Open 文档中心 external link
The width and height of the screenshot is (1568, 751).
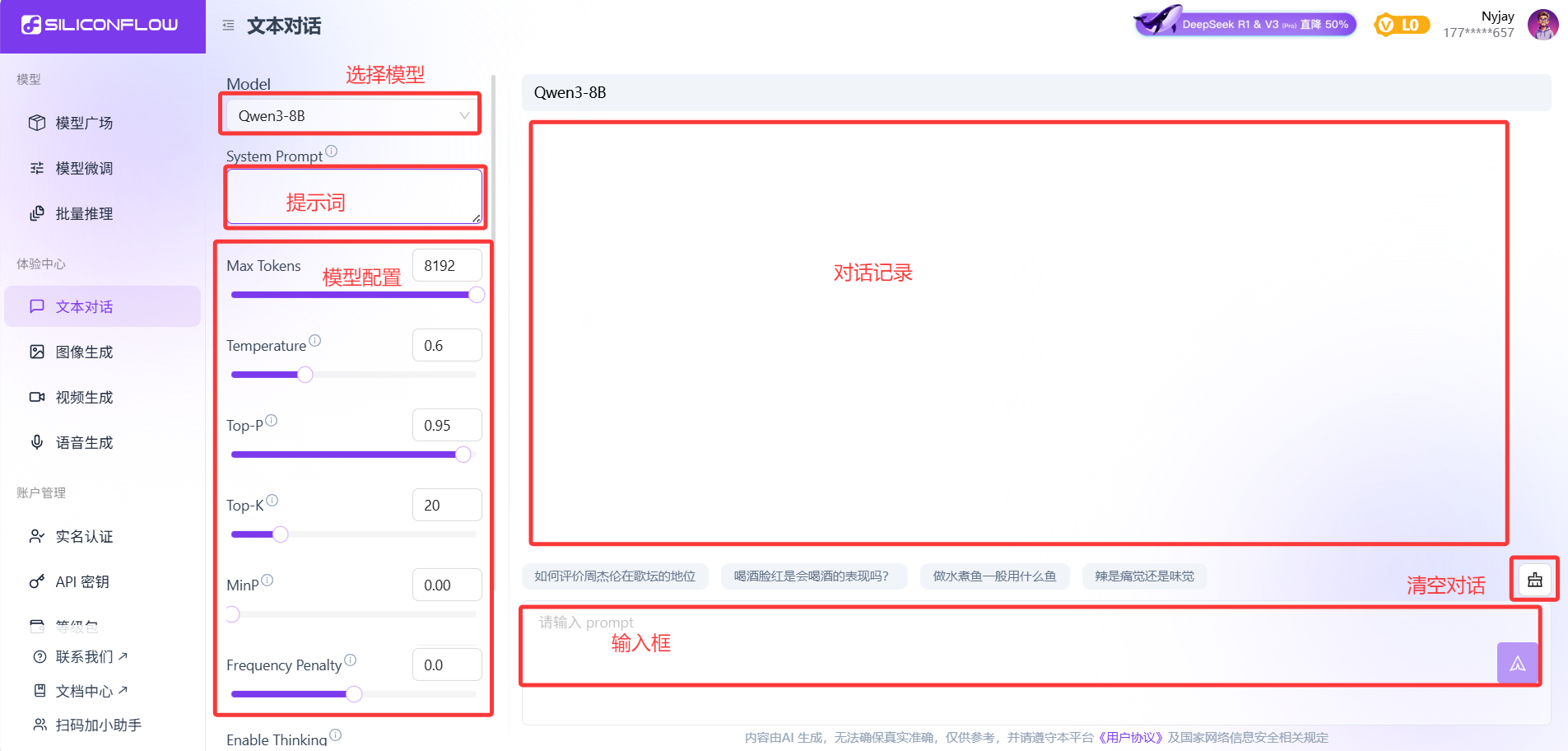tap(91, 691)
